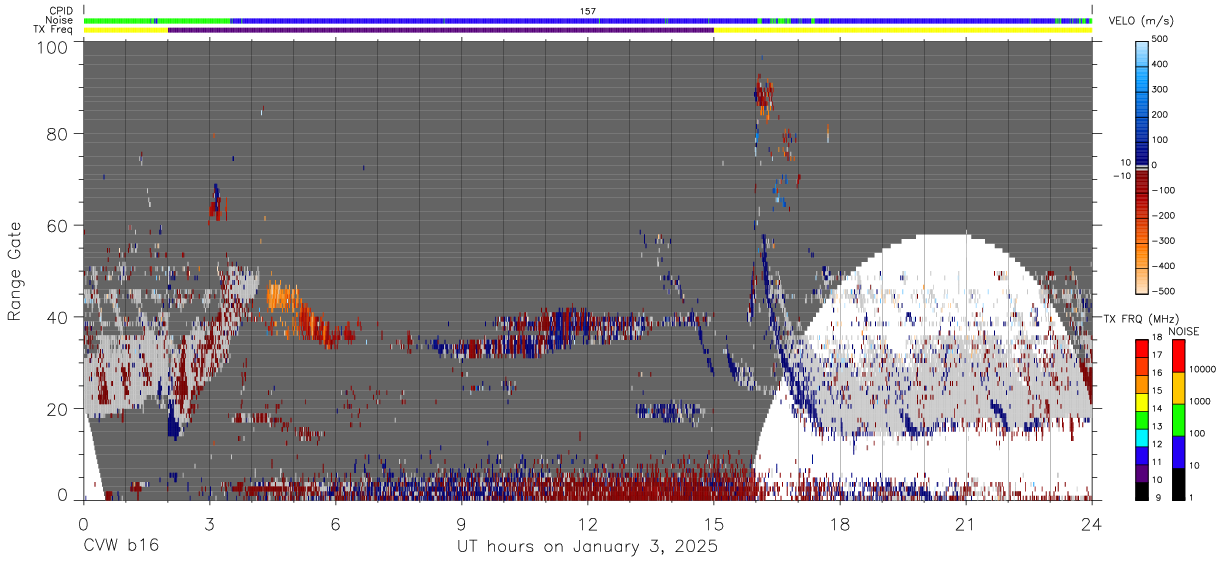Viewport: 1228px width, 567px height.
Task: Click the 15 tick on UT hours axis
Action: tap(714, 523)
